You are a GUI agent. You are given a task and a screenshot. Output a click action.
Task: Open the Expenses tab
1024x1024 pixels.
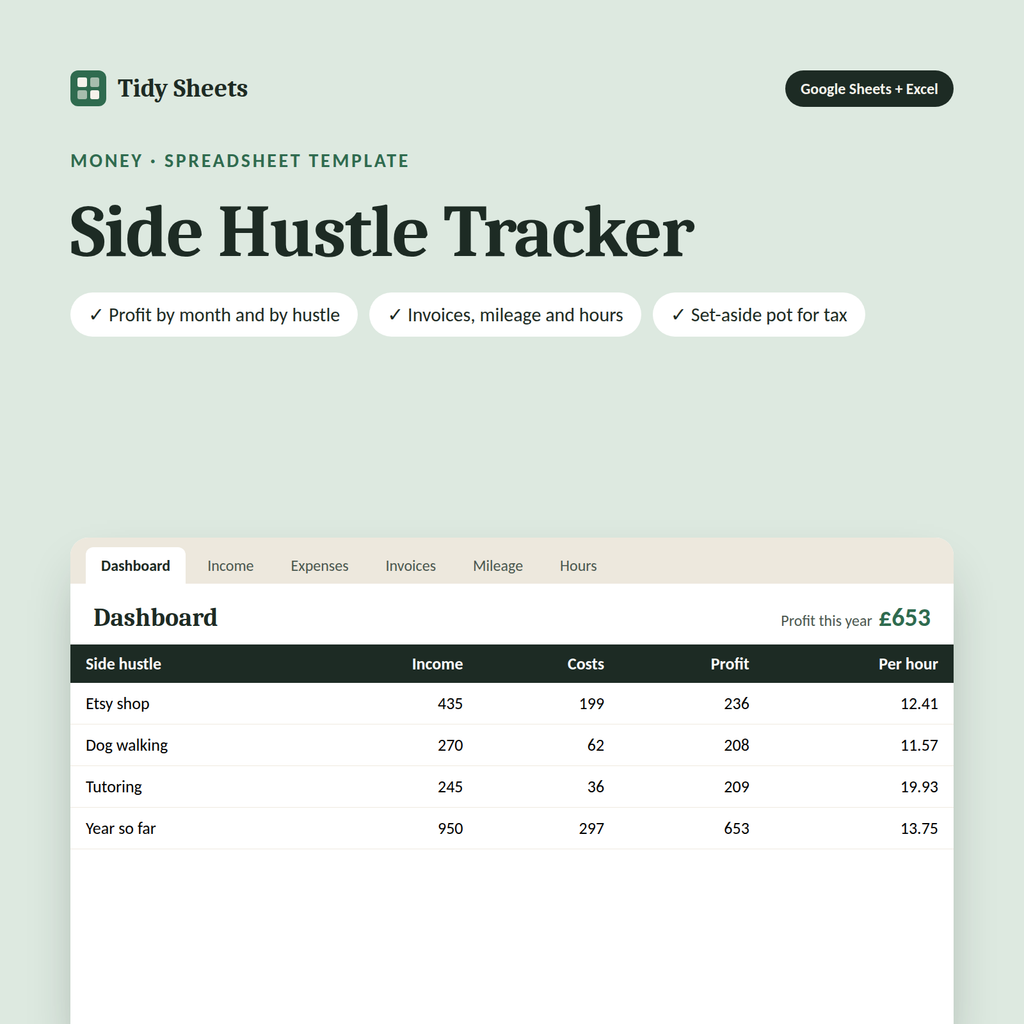point(319,566)
